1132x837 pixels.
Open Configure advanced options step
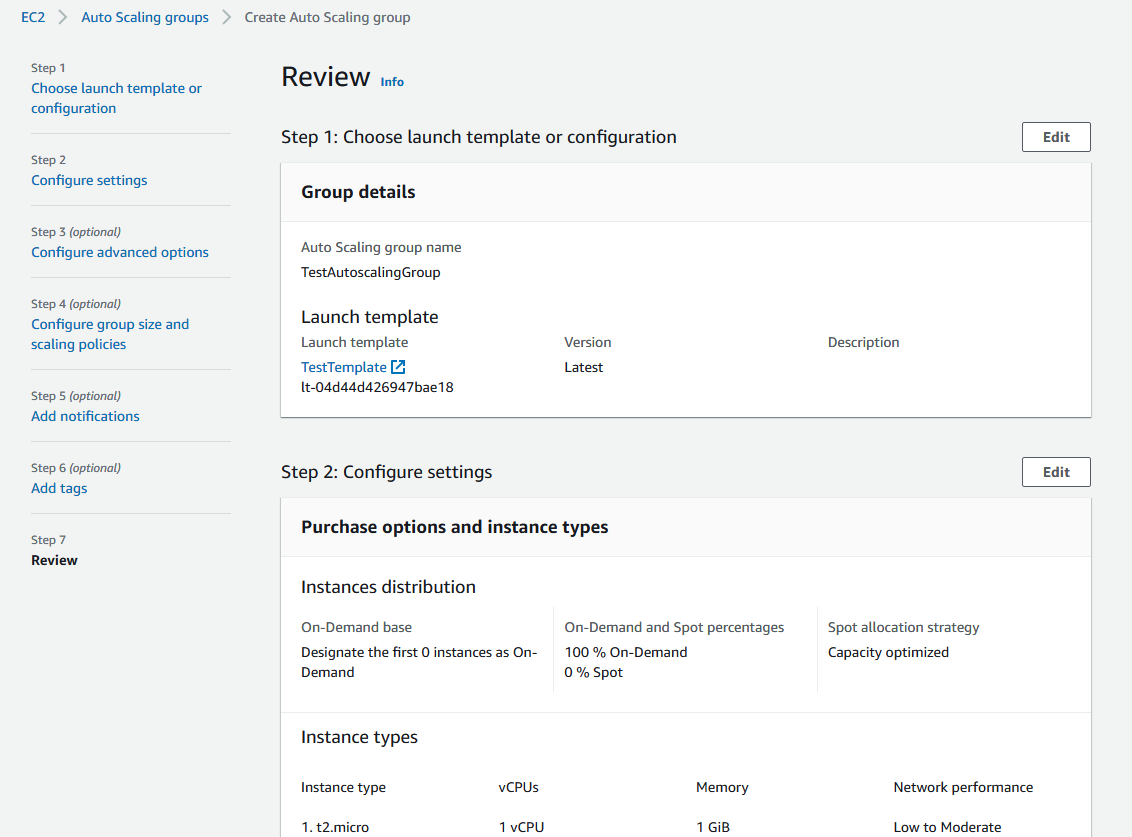click(120, 252)
